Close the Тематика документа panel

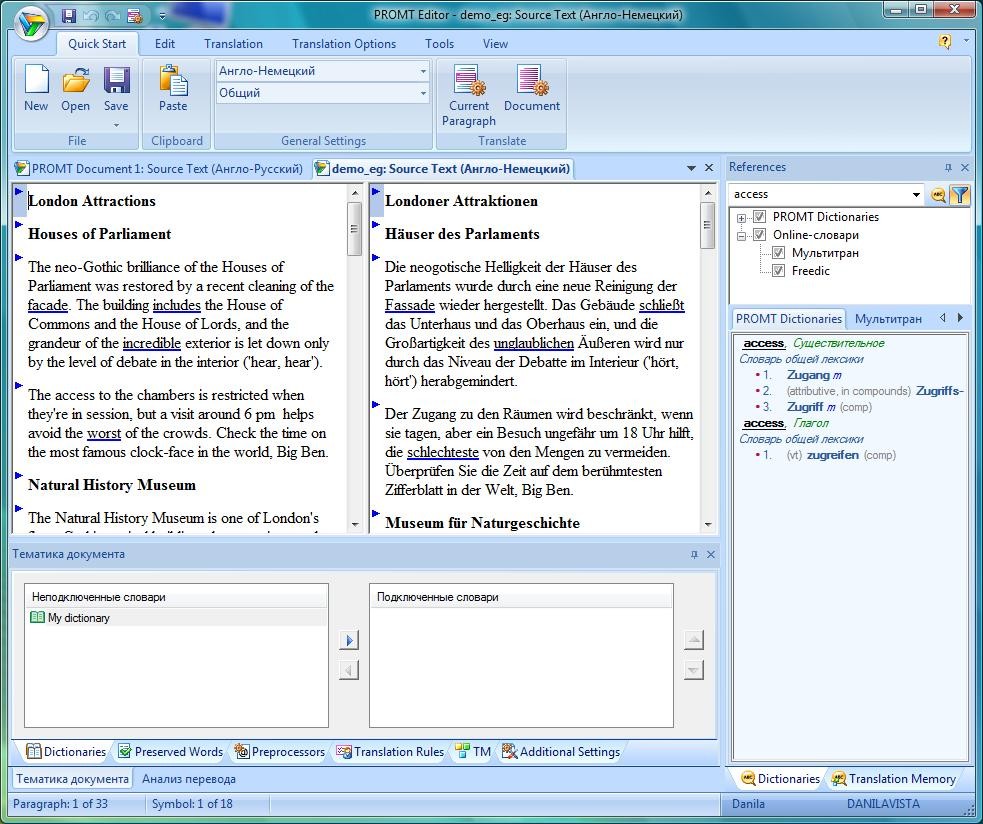710,554
